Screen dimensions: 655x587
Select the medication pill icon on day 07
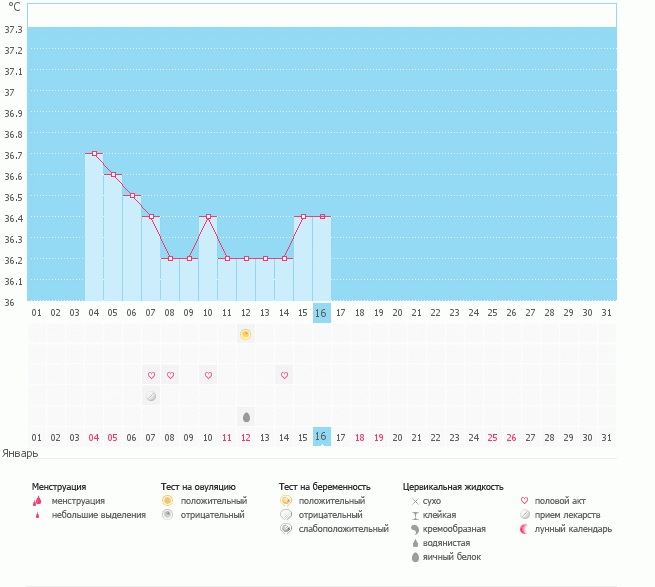(151, 396)
